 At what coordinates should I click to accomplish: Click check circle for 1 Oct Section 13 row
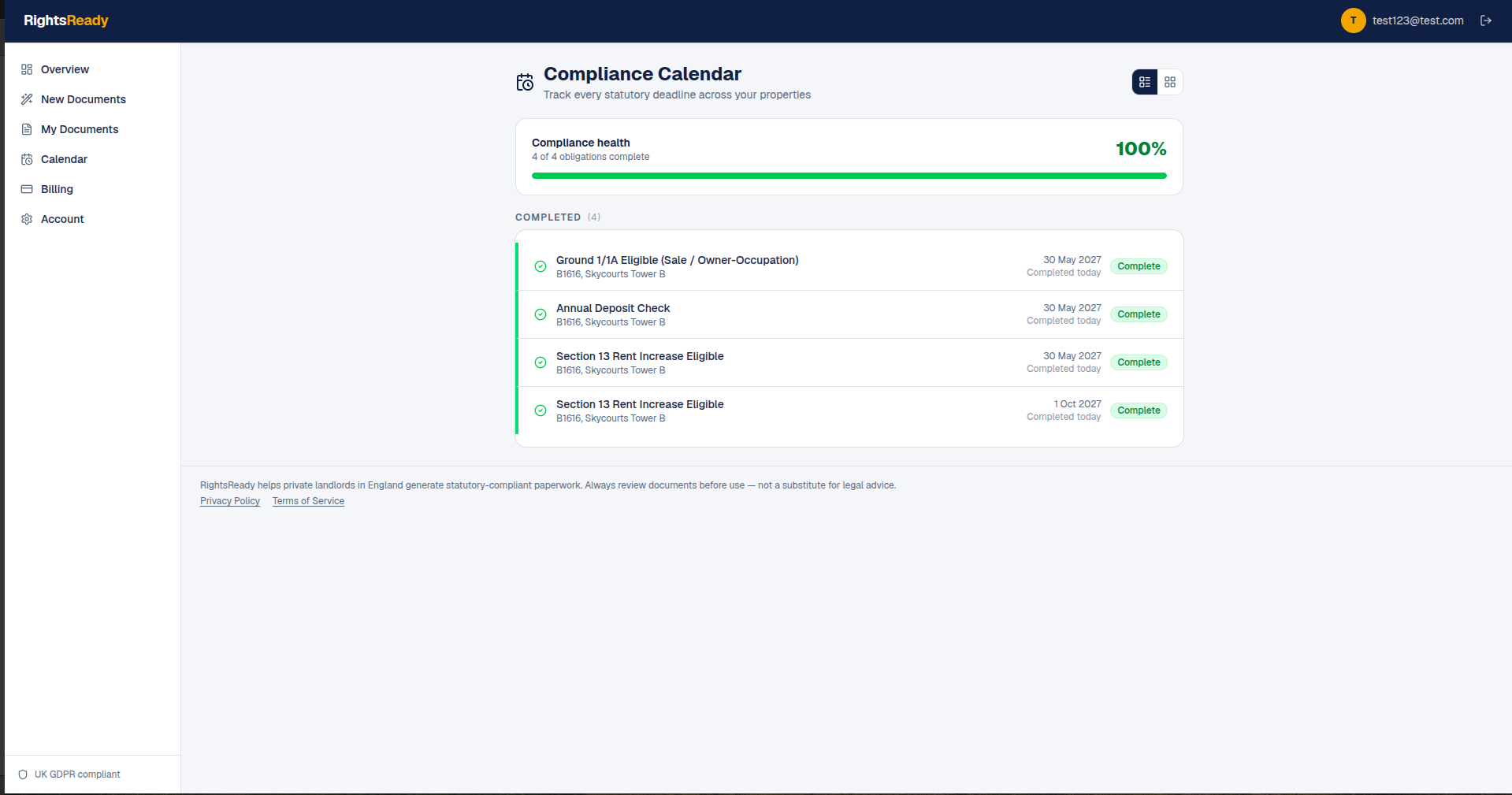[x=541, y=411]
